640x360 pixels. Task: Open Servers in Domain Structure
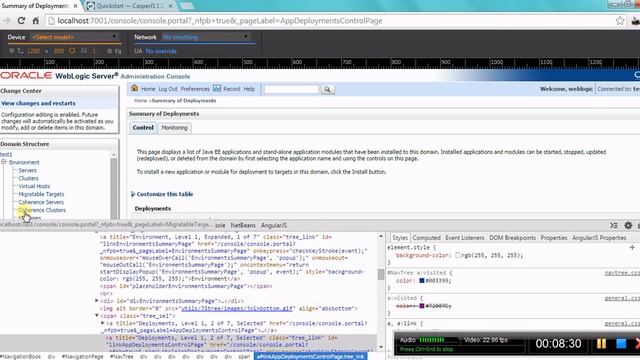(x=27, y=170)
